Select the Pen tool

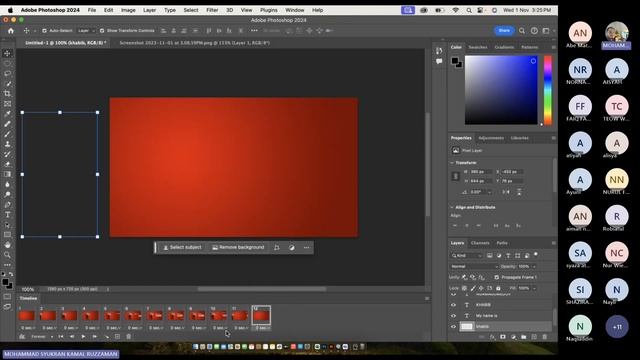[x=7, y=204]
